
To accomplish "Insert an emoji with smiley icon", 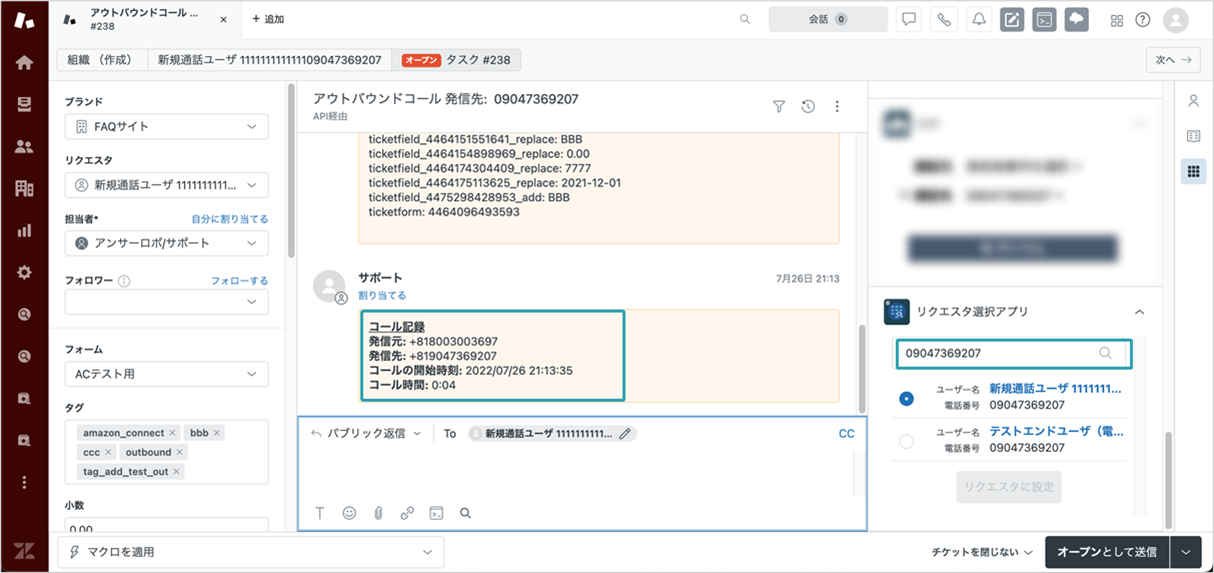I will click(349, 513).
